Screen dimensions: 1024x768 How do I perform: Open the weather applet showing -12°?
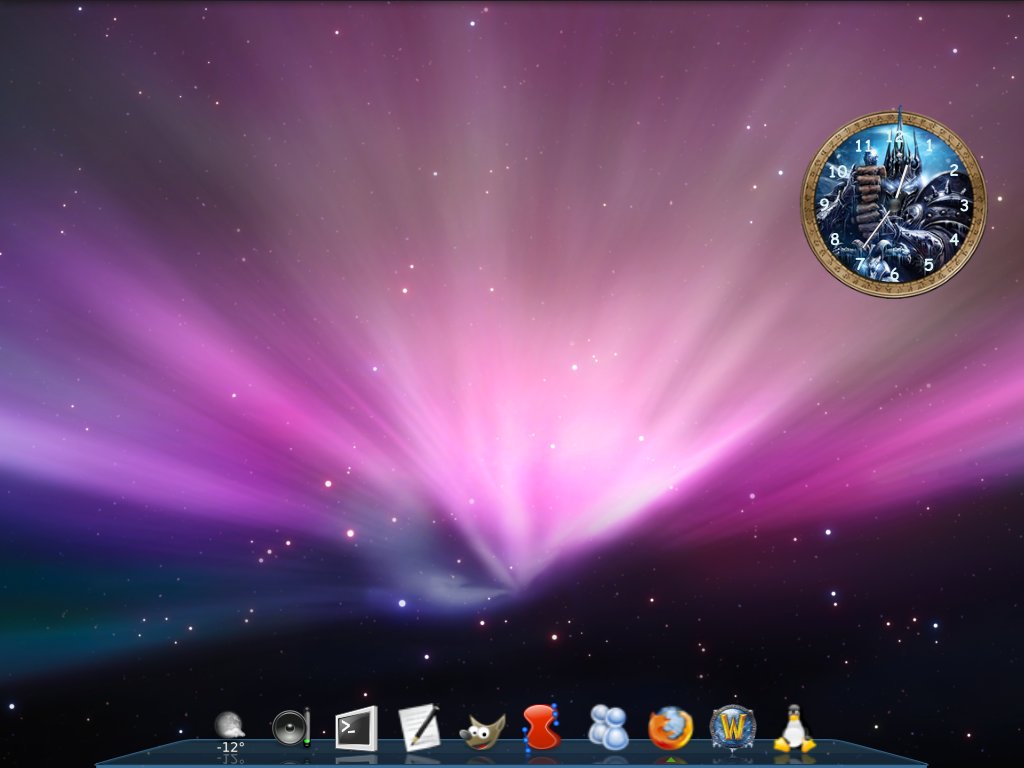click(x=230, y=730)
